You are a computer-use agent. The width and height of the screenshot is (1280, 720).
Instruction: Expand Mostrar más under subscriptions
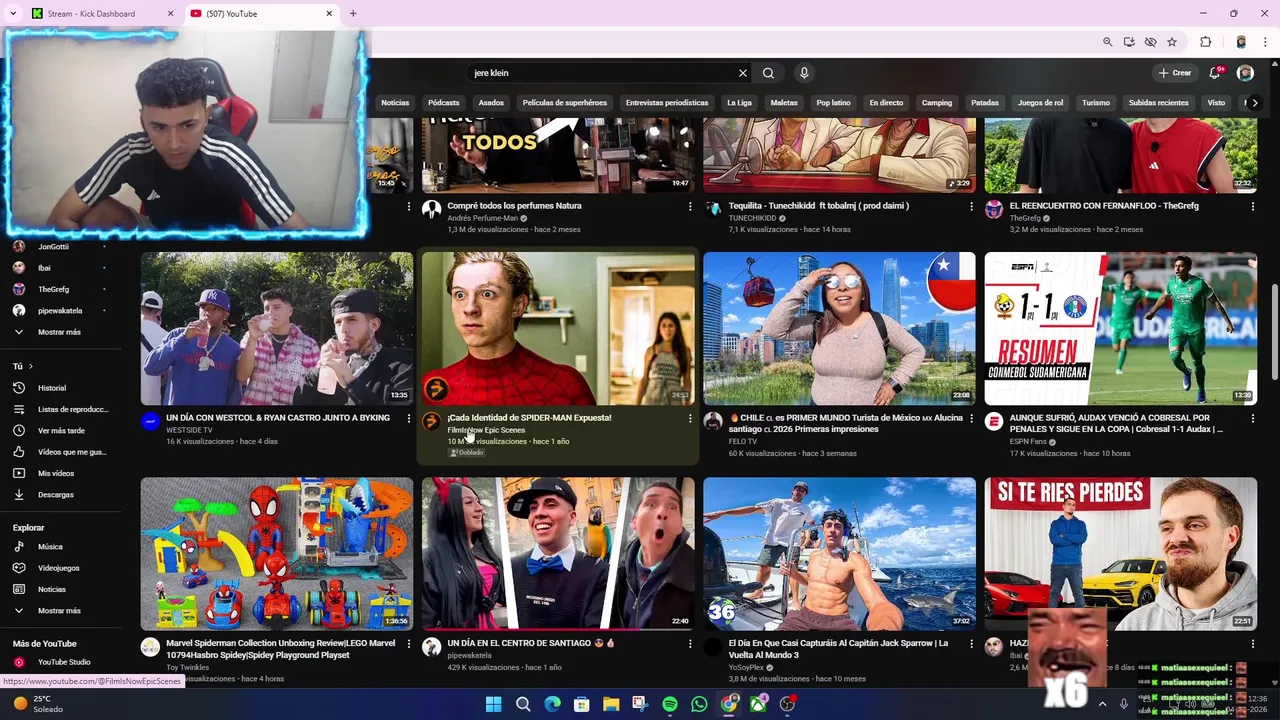[60, 332]
